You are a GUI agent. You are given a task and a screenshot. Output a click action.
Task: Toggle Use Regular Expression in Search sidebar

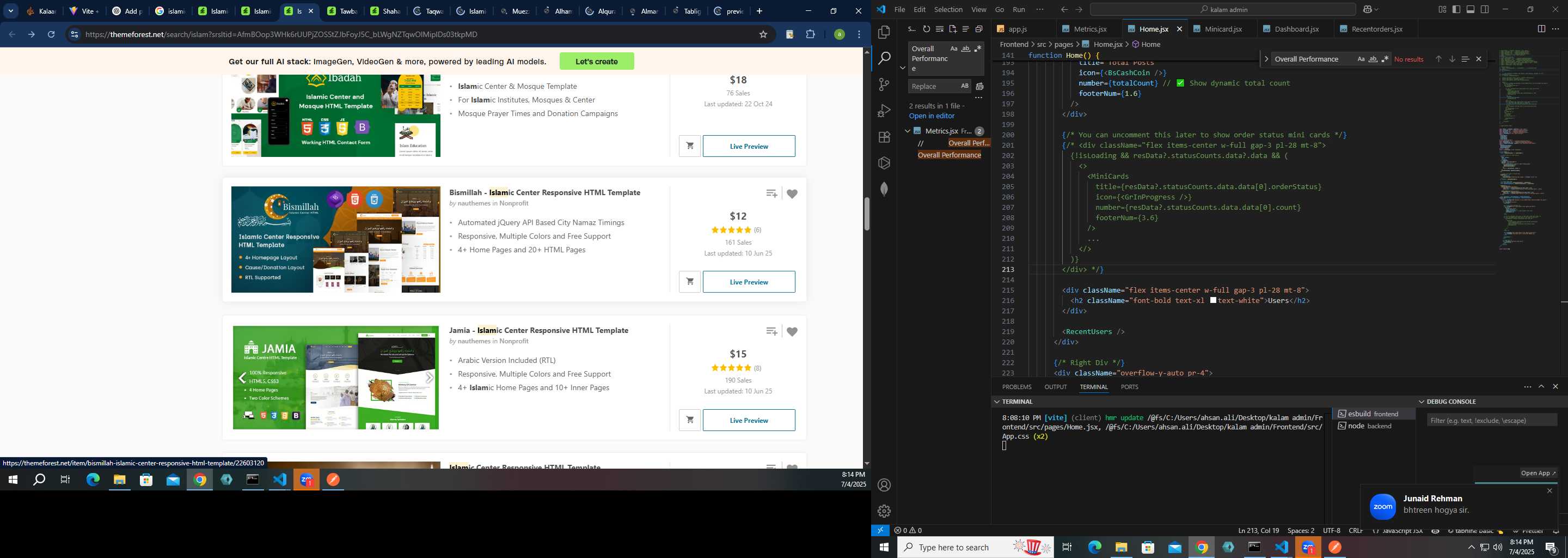[978, 48]
